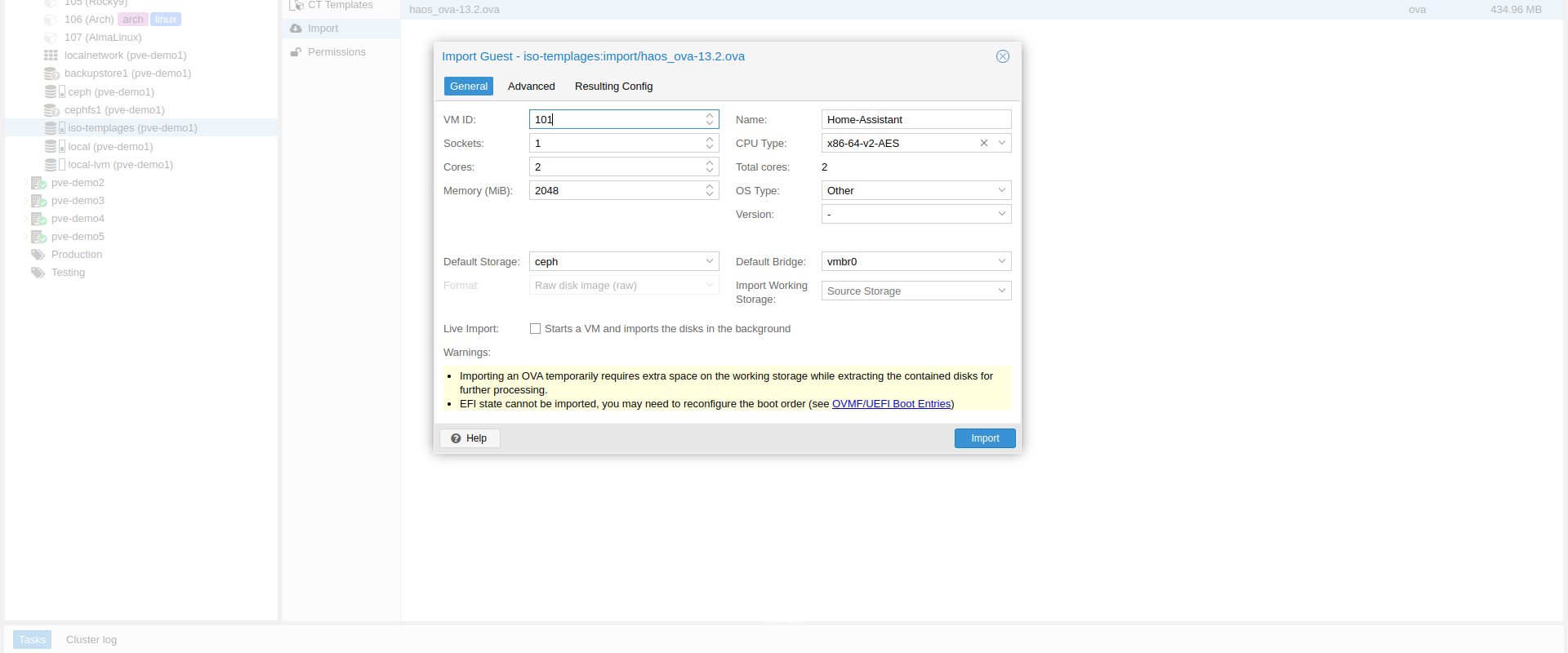1568x653 pixels.
Task: Select local (pve-demo1) storage
Action: 110,147
